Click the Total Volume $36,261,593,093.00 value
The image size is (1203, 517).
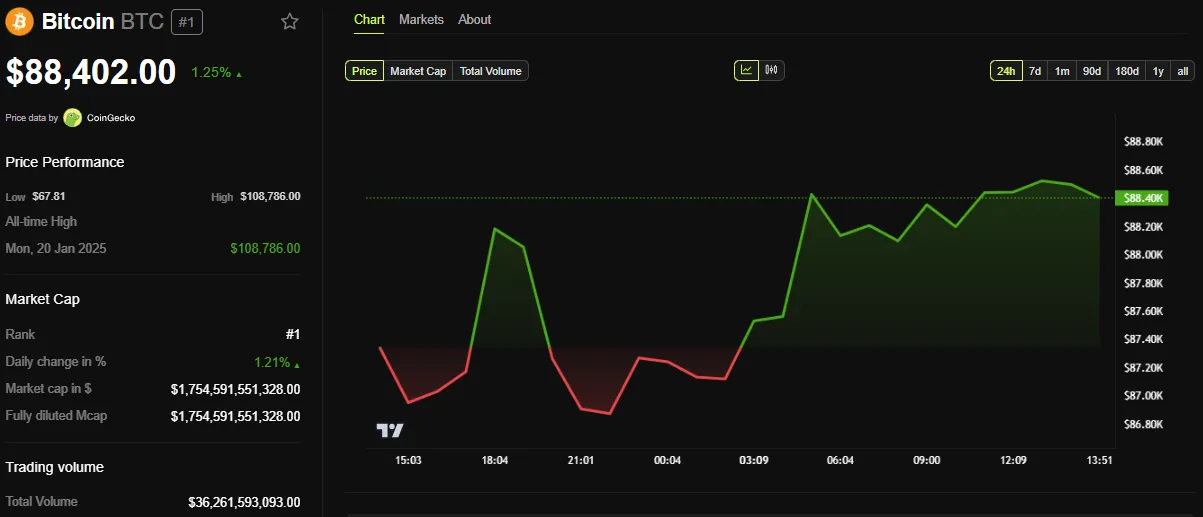(x=244, y=502)
